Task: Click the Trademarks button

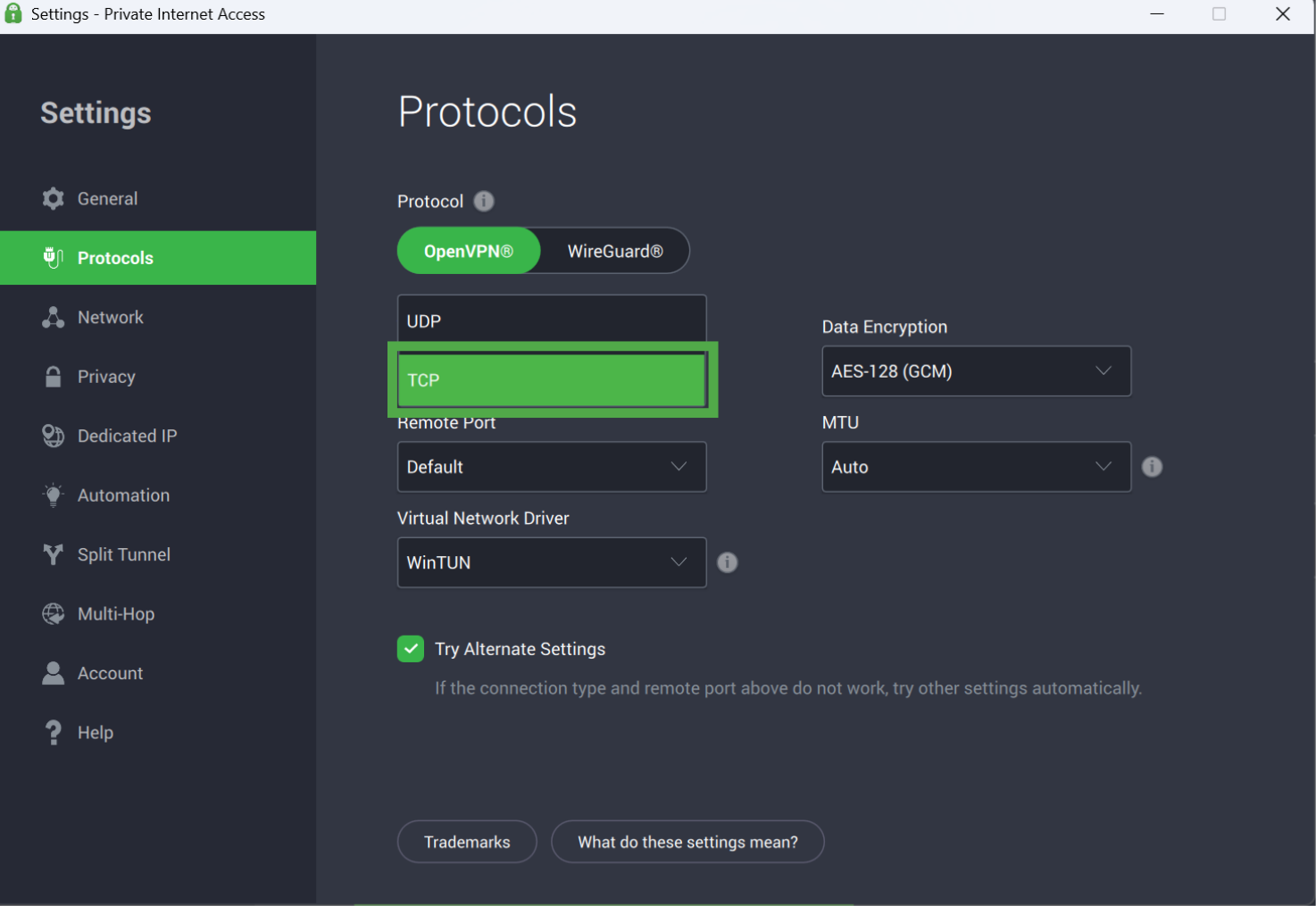Action: 467,842
